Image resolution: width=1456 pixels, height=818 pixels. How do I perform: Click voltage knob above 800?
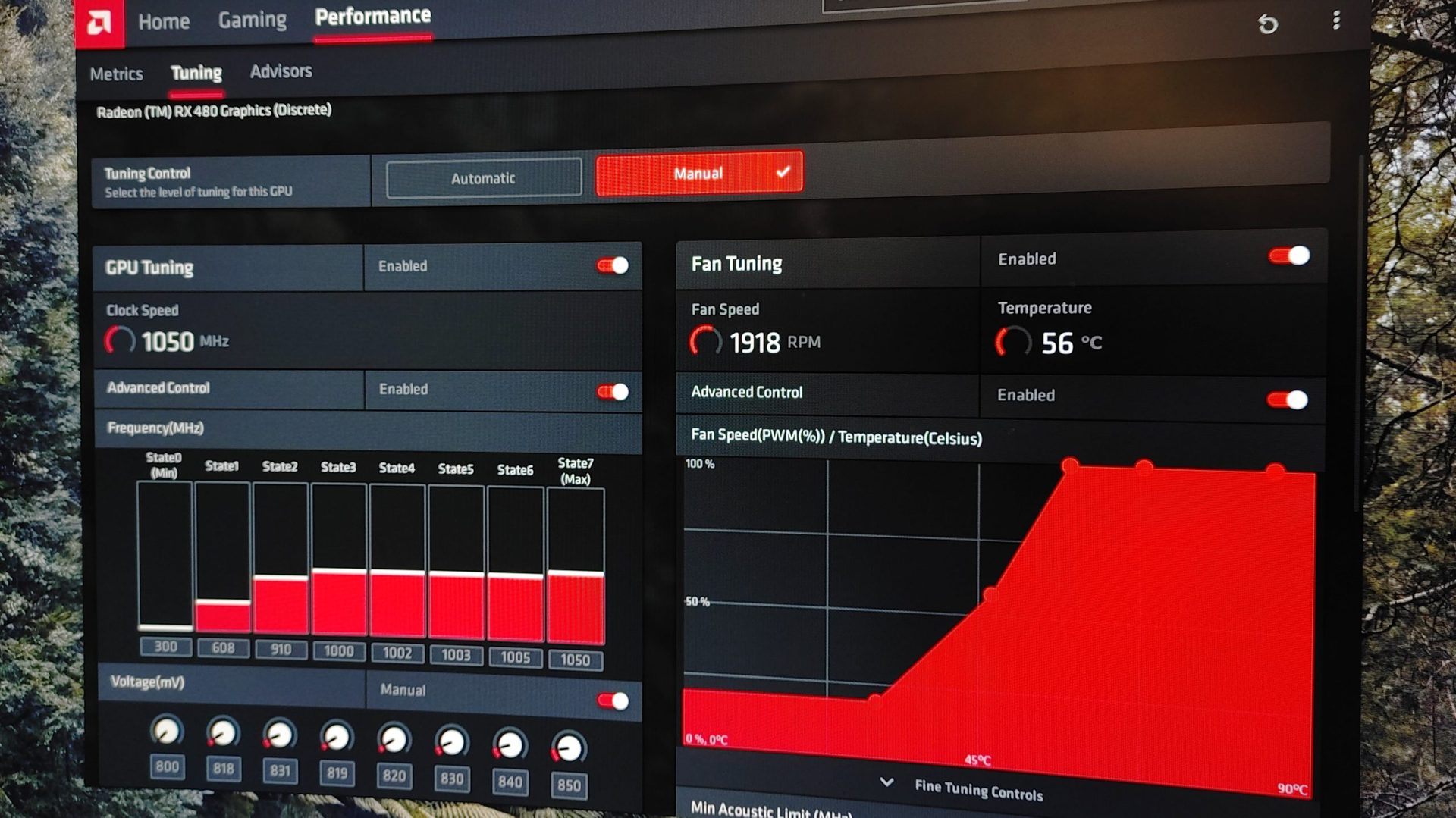coord(167,731)
